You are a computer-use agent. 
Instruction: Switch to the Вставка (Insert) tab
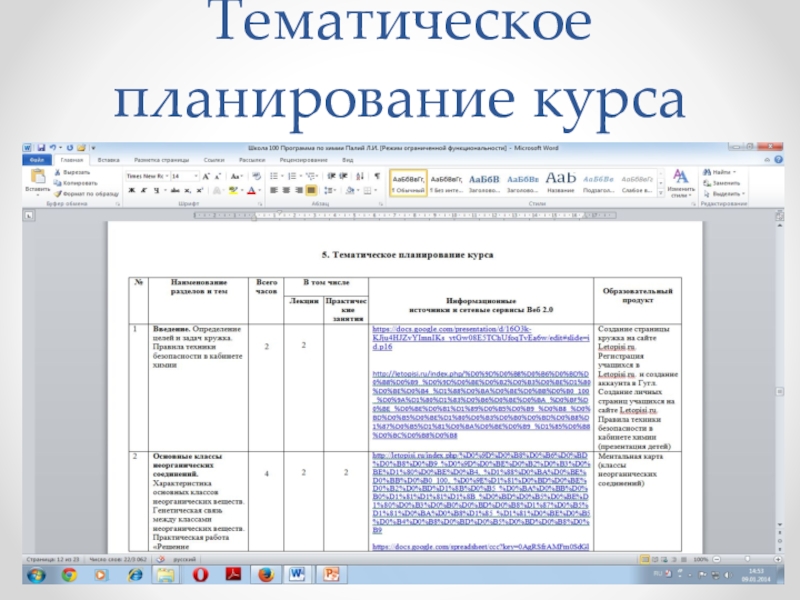click(108, 160)
